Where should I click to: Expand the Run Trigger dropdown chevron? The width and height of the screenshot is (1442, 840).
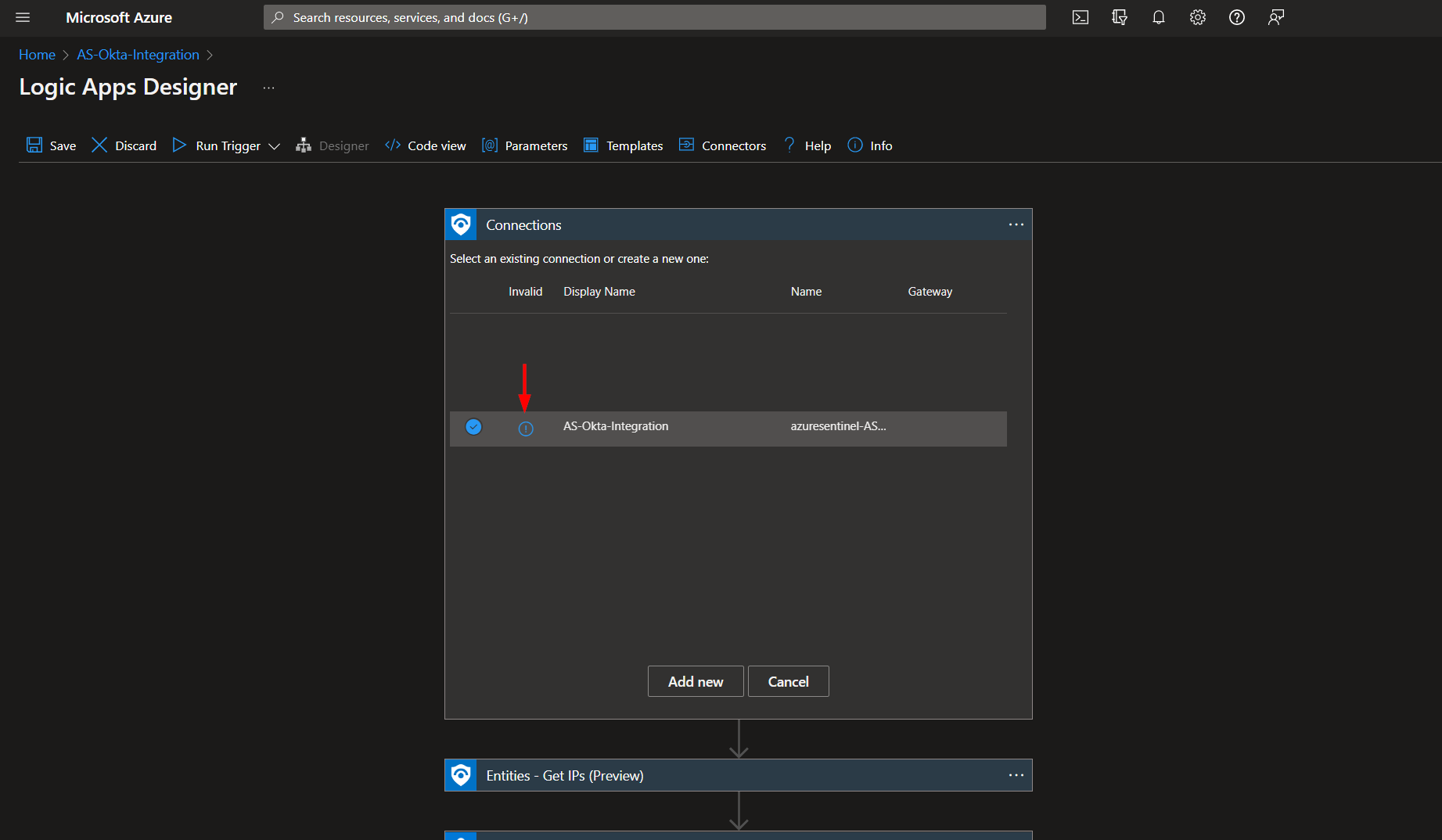pos(274,146)
